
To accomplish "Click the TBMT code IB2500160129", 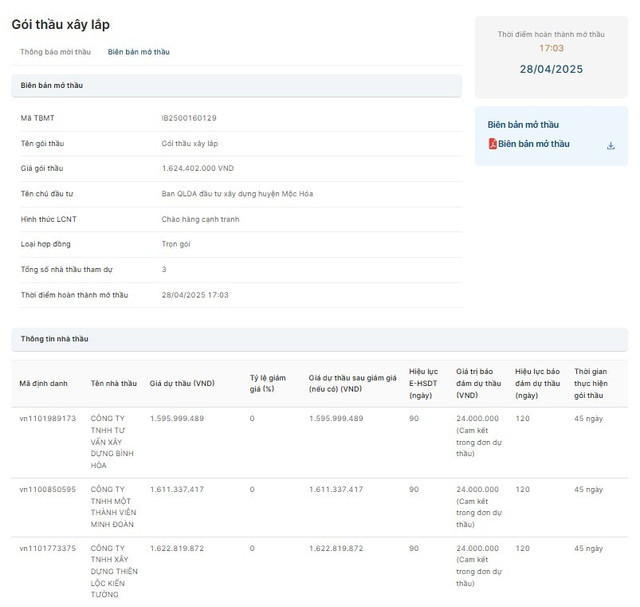I will tap(189, 118).
